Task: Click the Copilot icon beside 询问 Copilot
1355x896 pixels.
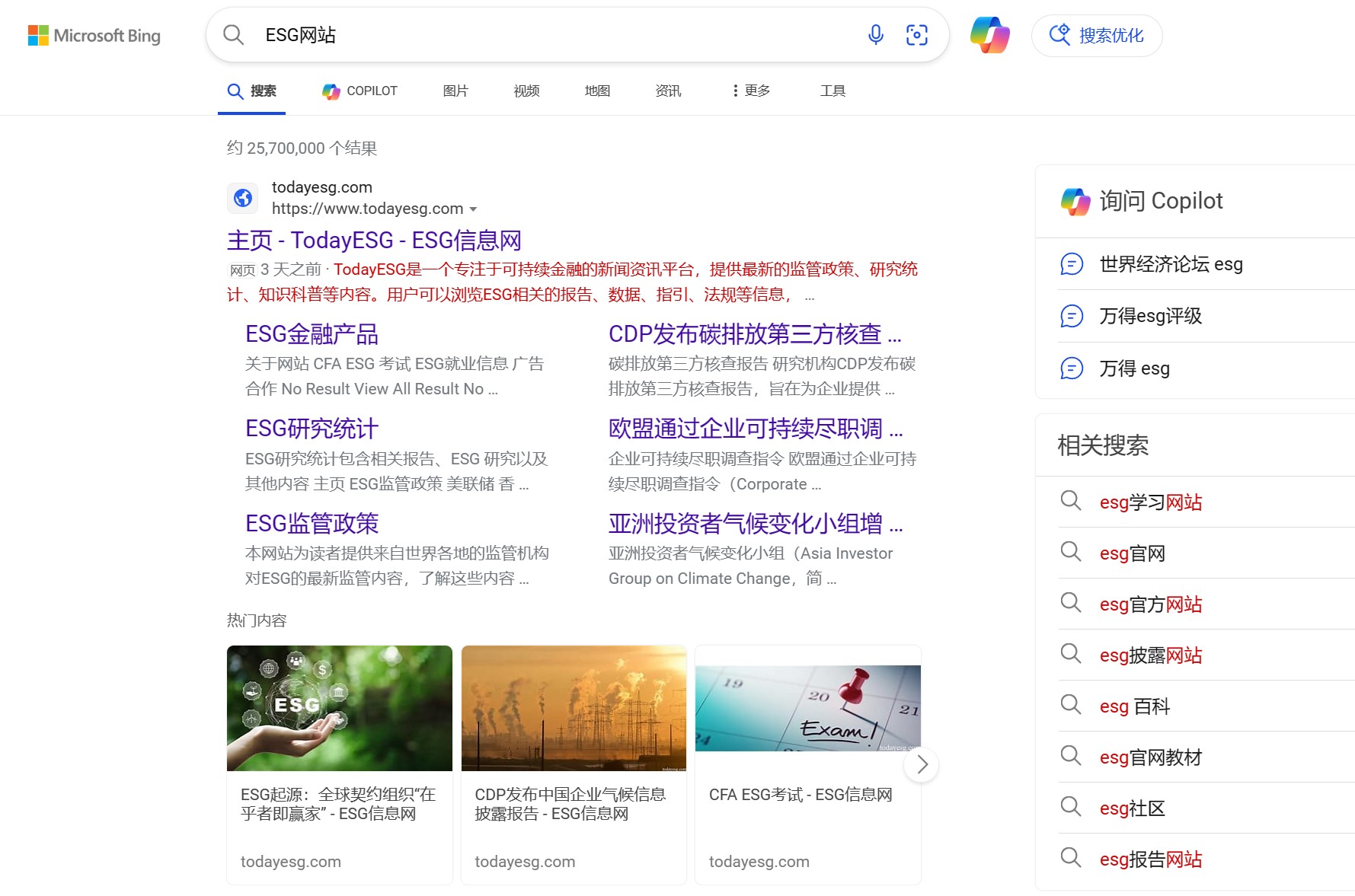Action: pos(1075,201)
